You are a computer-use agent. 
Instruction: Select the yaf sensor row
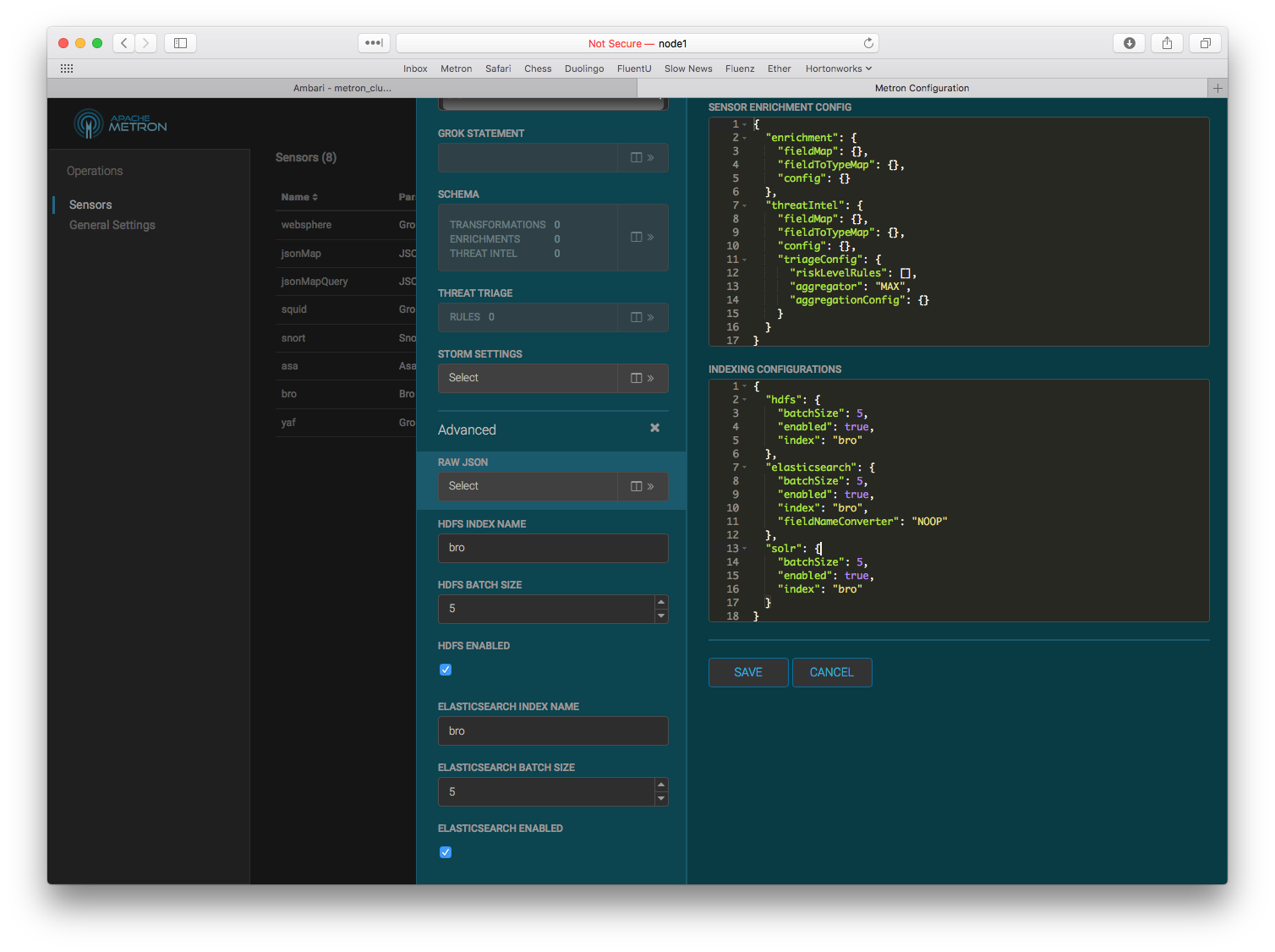tap(346, 423)
